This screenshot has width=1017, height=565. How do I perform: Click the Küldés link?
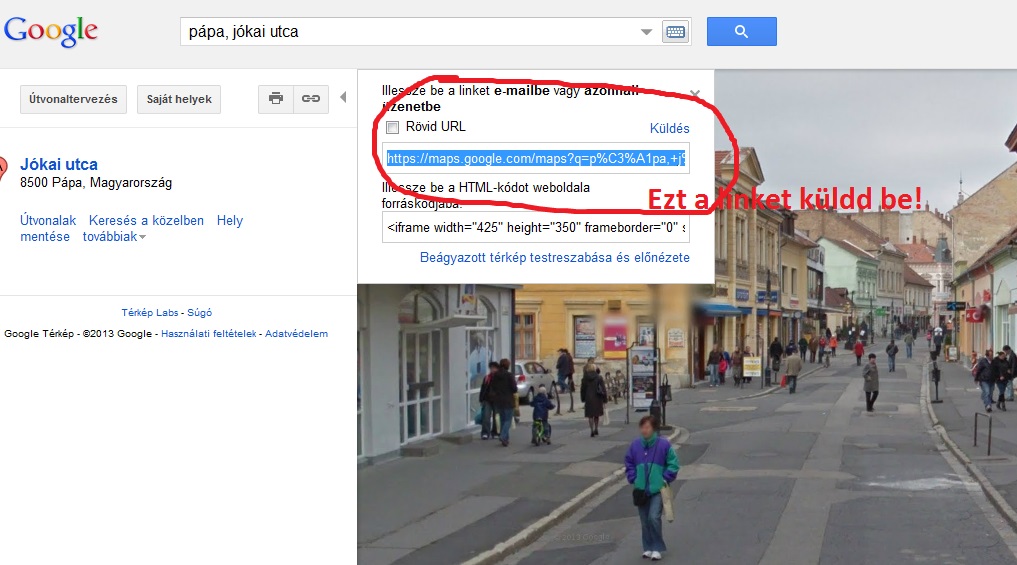coord(669,128)
